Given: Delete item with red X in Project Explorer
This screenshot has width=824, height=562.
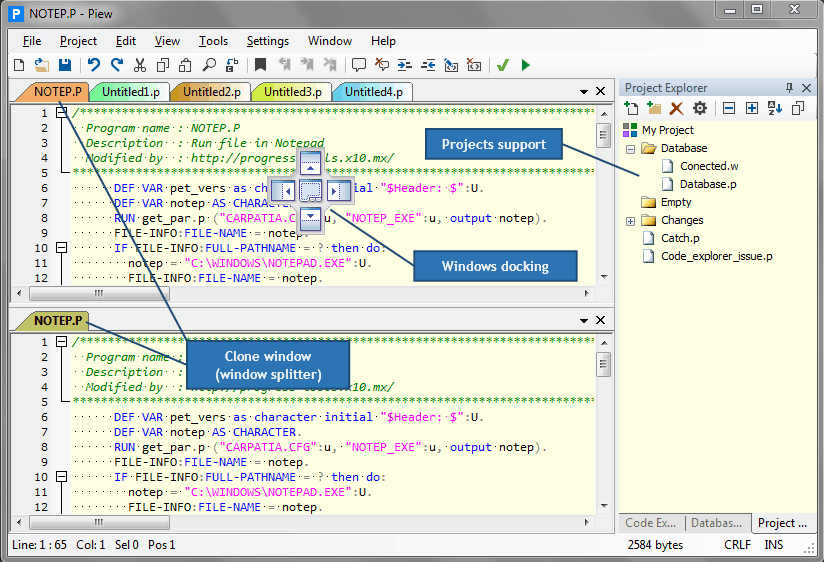Looking at the screenshot, I should click(676, 108).
